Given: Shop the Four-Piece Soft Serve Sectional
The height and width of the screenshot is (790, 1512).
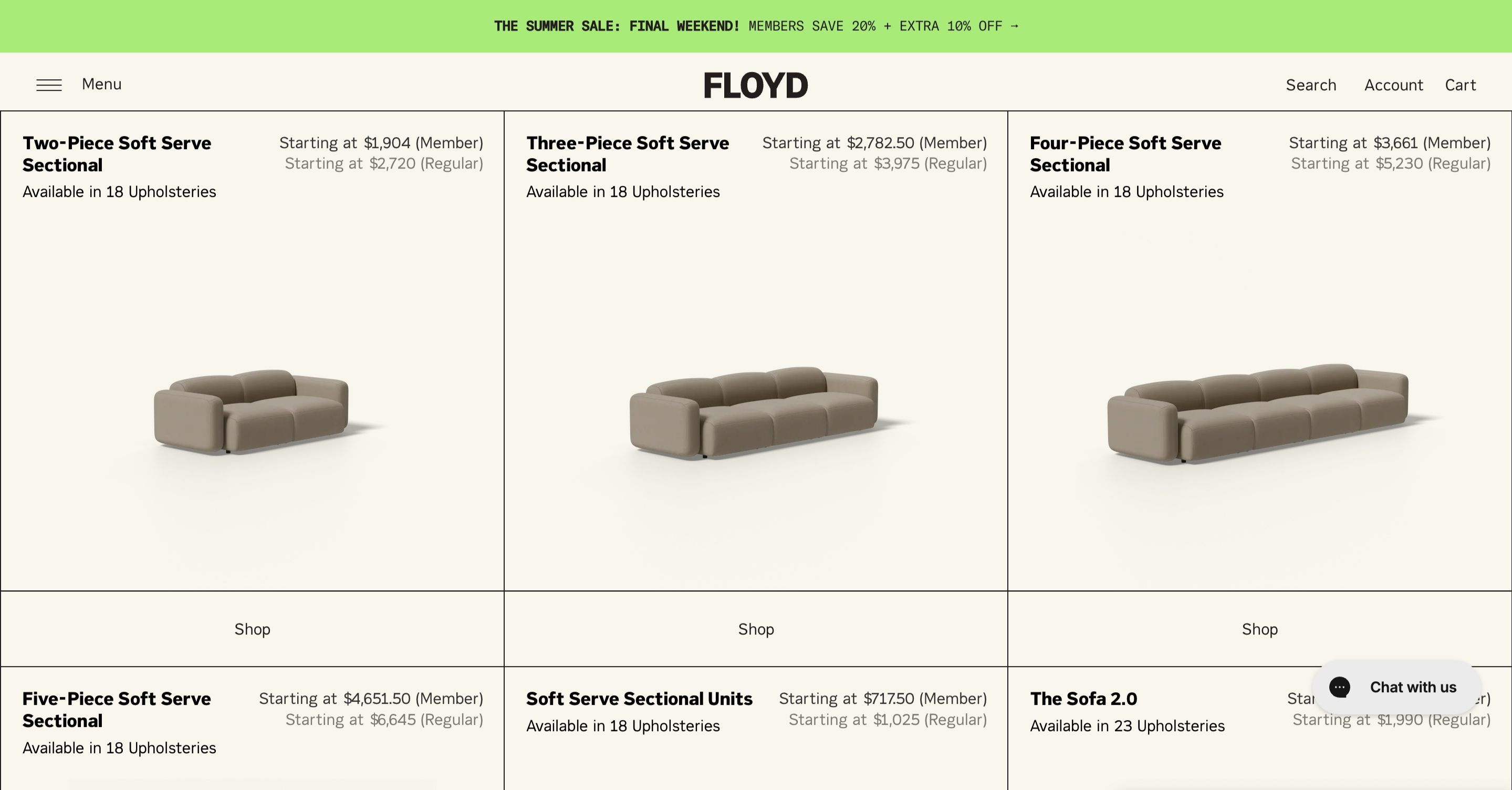Looking at the screenshot, I should pyautogui.click(x=1259, y=629).
